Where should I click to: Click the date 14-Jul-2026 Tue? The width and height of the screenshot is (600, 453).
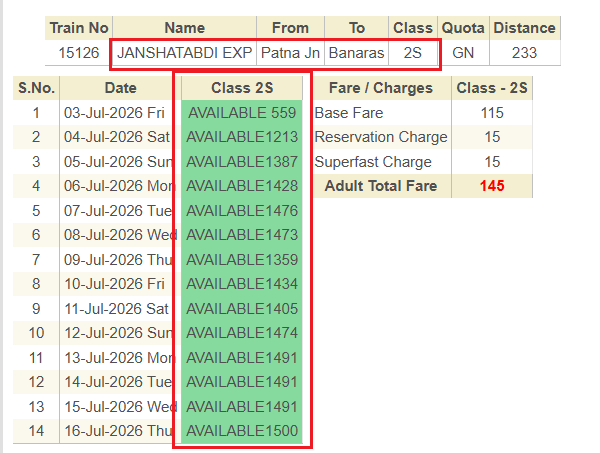point(118,382)
